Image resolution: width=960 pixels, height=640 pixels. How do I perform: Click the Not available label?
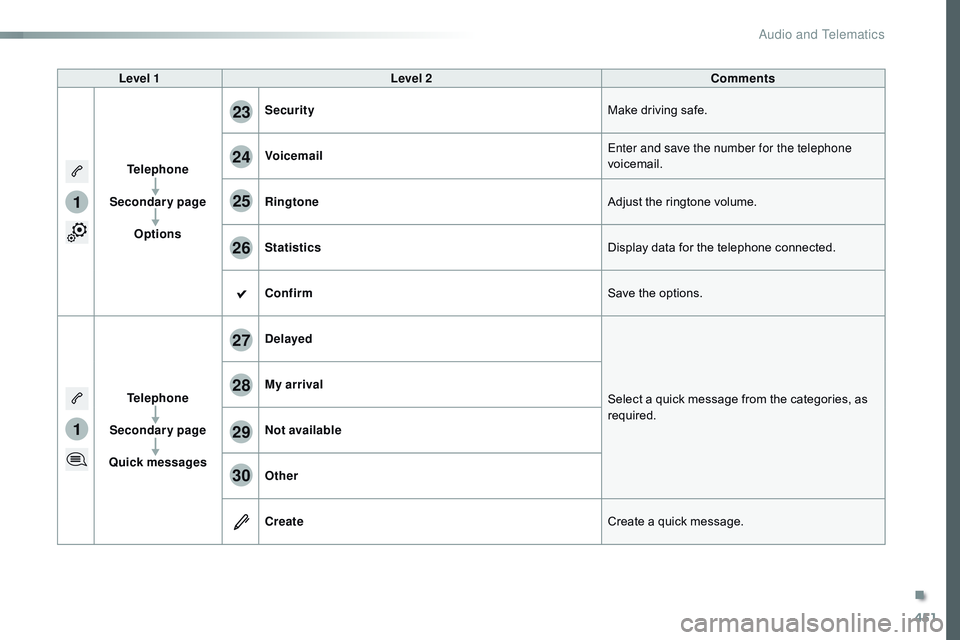coord(303,430)
